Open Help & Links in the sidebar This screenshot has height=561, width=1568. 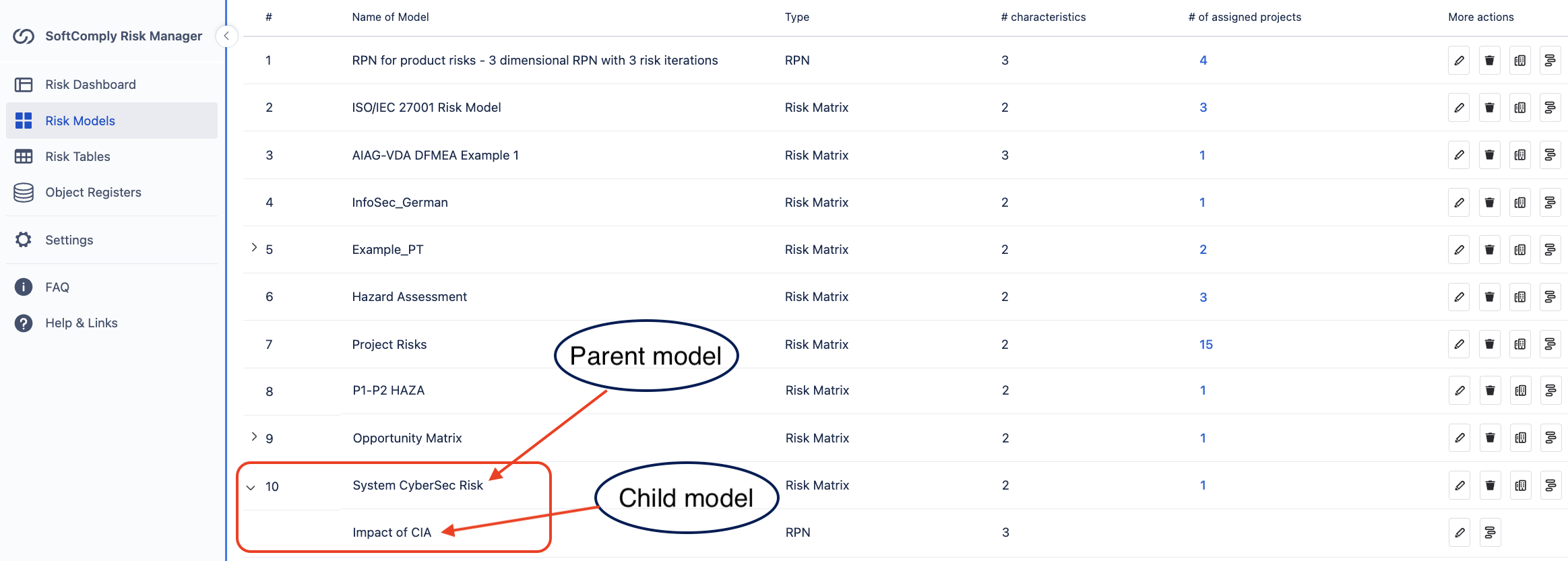pos(81,323)
